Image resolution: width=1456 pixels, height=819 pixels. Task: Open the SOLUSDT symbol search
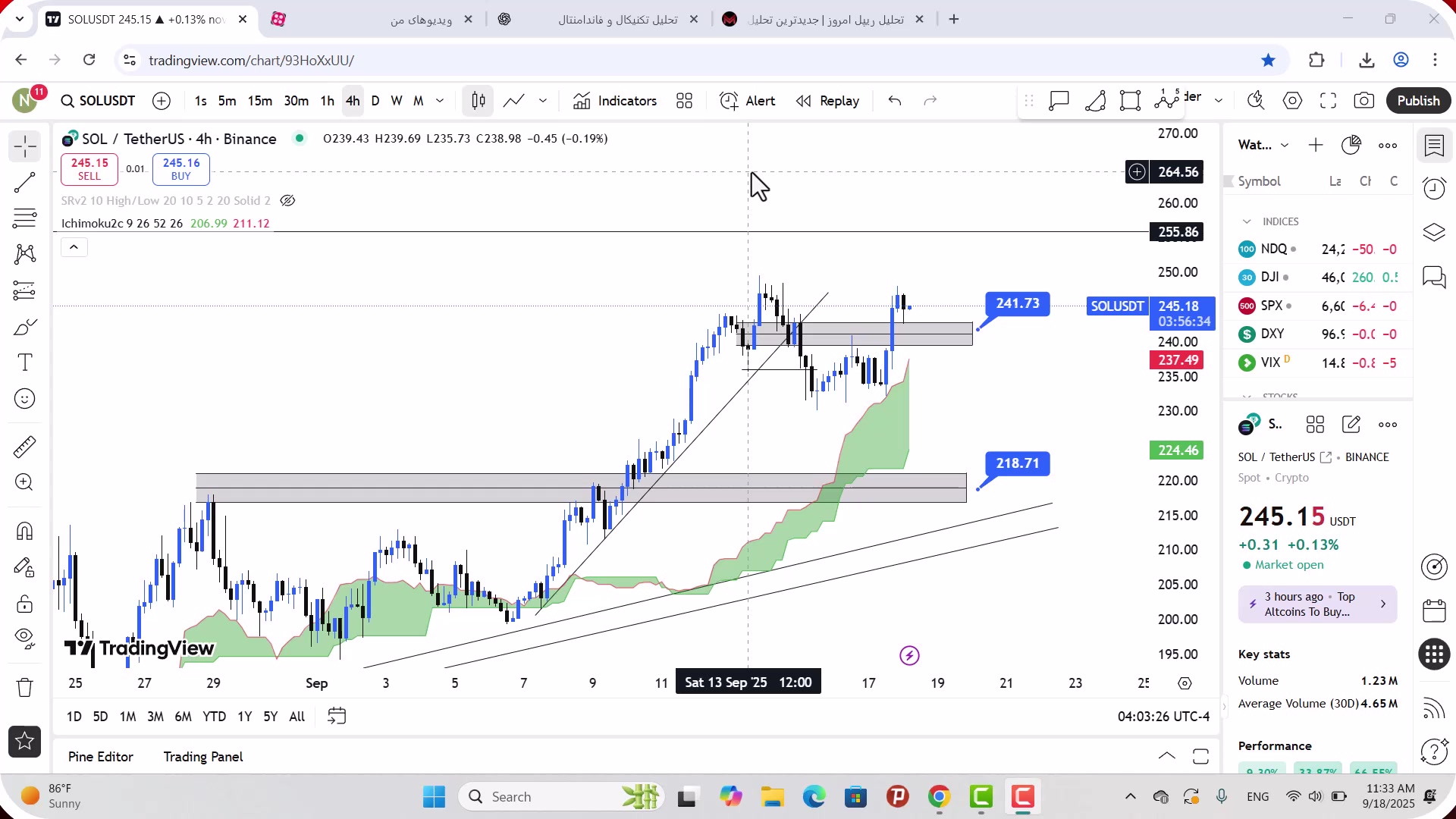pos(99,101)
